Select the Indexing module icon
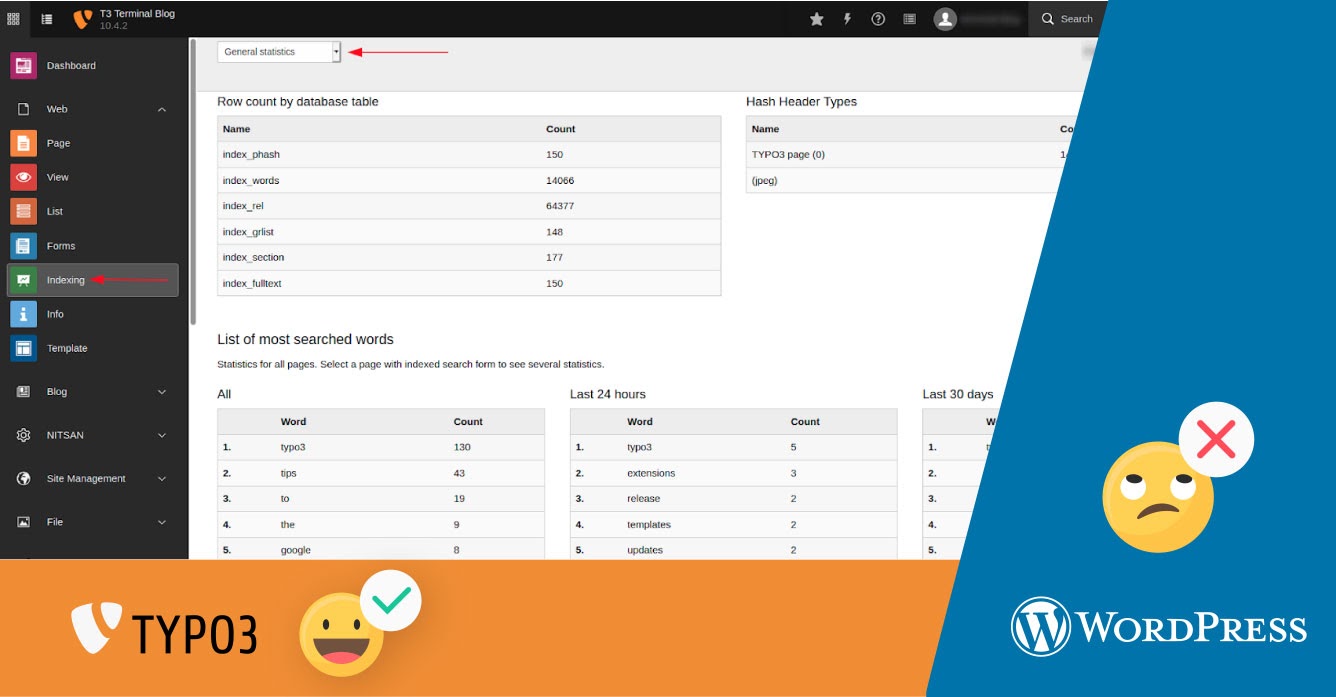The width and height of the screenshot is (1336, 697). (x=22, y=280)
